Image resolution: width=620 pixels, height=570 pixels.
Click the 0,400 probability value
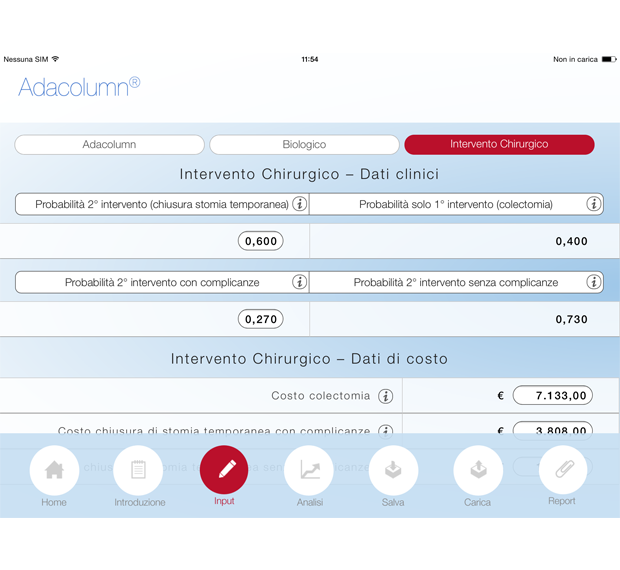pos(571,241)
